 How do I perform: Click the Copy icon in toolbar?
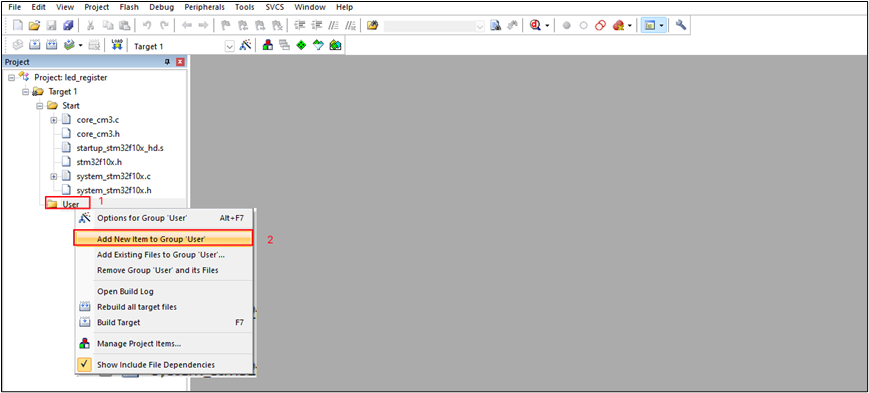pos(108,25)
